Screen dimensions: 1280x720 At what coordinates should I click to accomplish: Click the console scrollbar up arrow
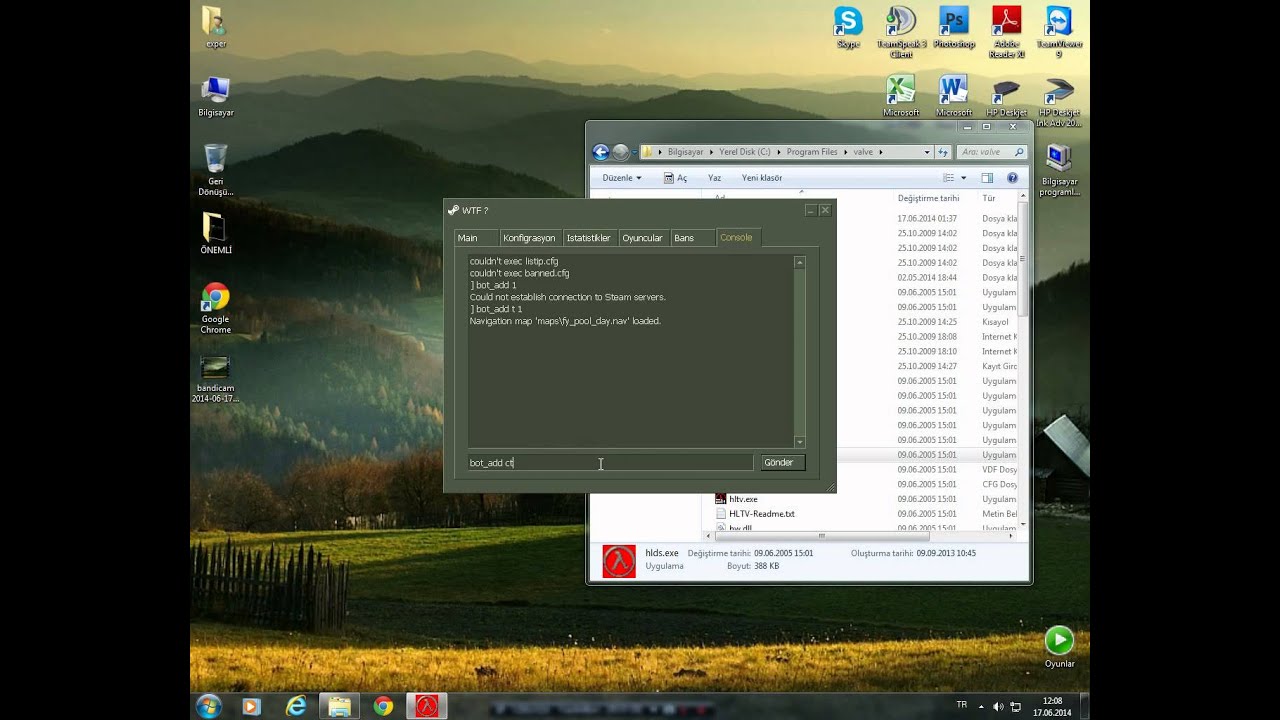point(799,262)
